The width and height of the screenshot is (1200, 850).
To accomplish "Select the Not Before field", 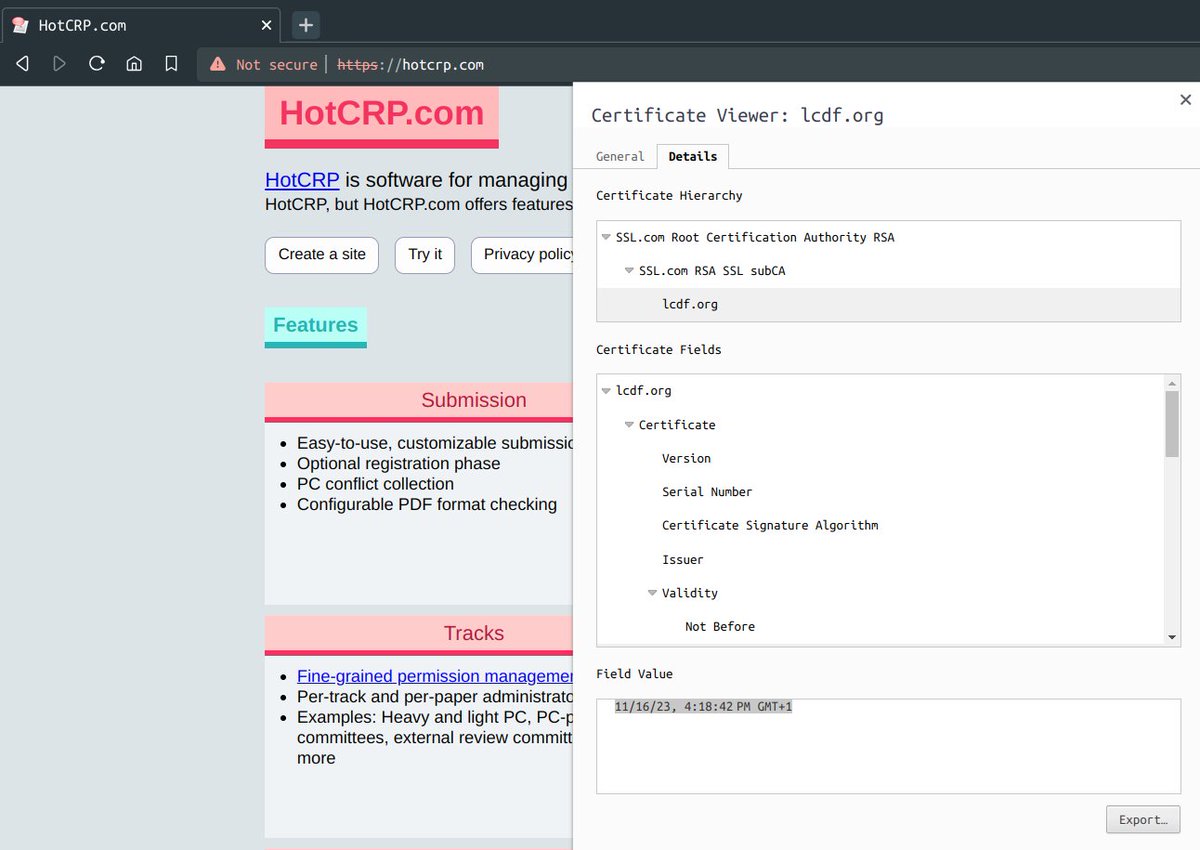I will [x=720, y=627].
